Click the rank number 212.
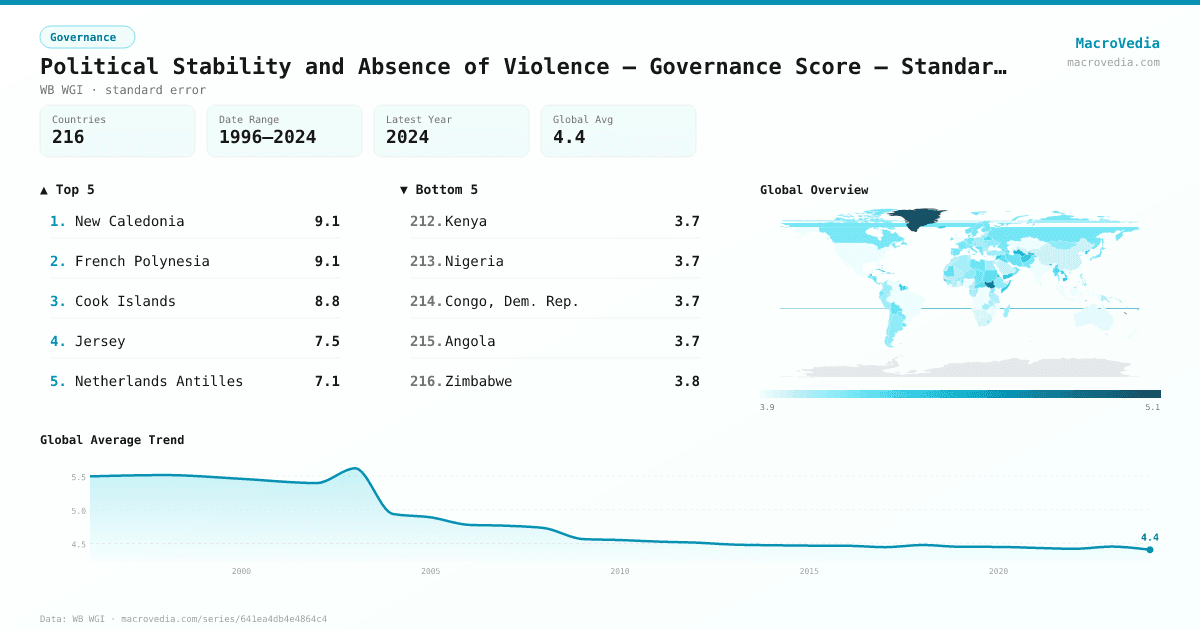The width and height of the screenshot is (1200, 630). pyautogui.click(x=426, y=221)
